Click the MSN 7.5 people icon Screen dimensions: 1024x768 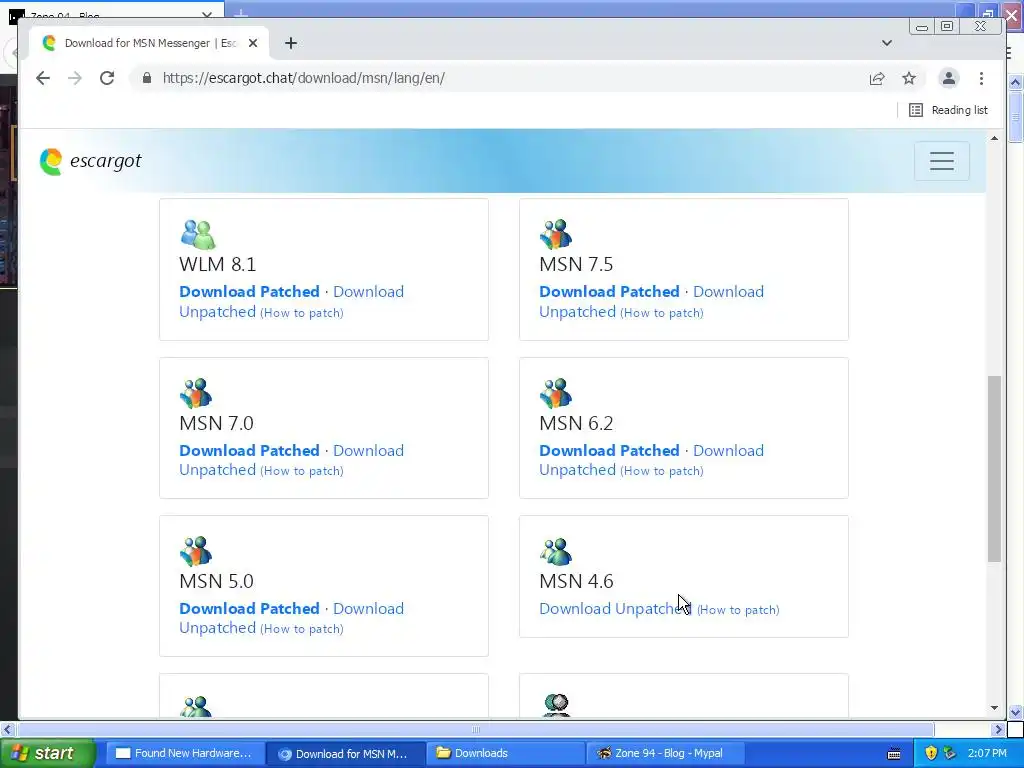[x=556, y=234]
